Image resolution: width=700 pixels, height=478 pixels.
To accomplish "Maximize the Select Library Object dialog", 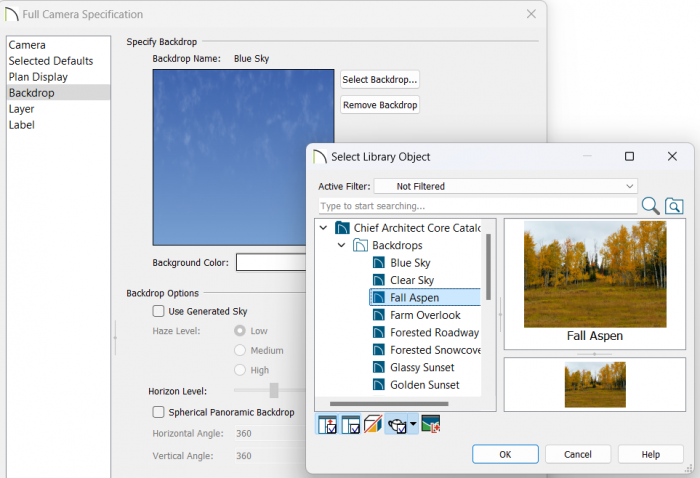I will tap(629, 156).
